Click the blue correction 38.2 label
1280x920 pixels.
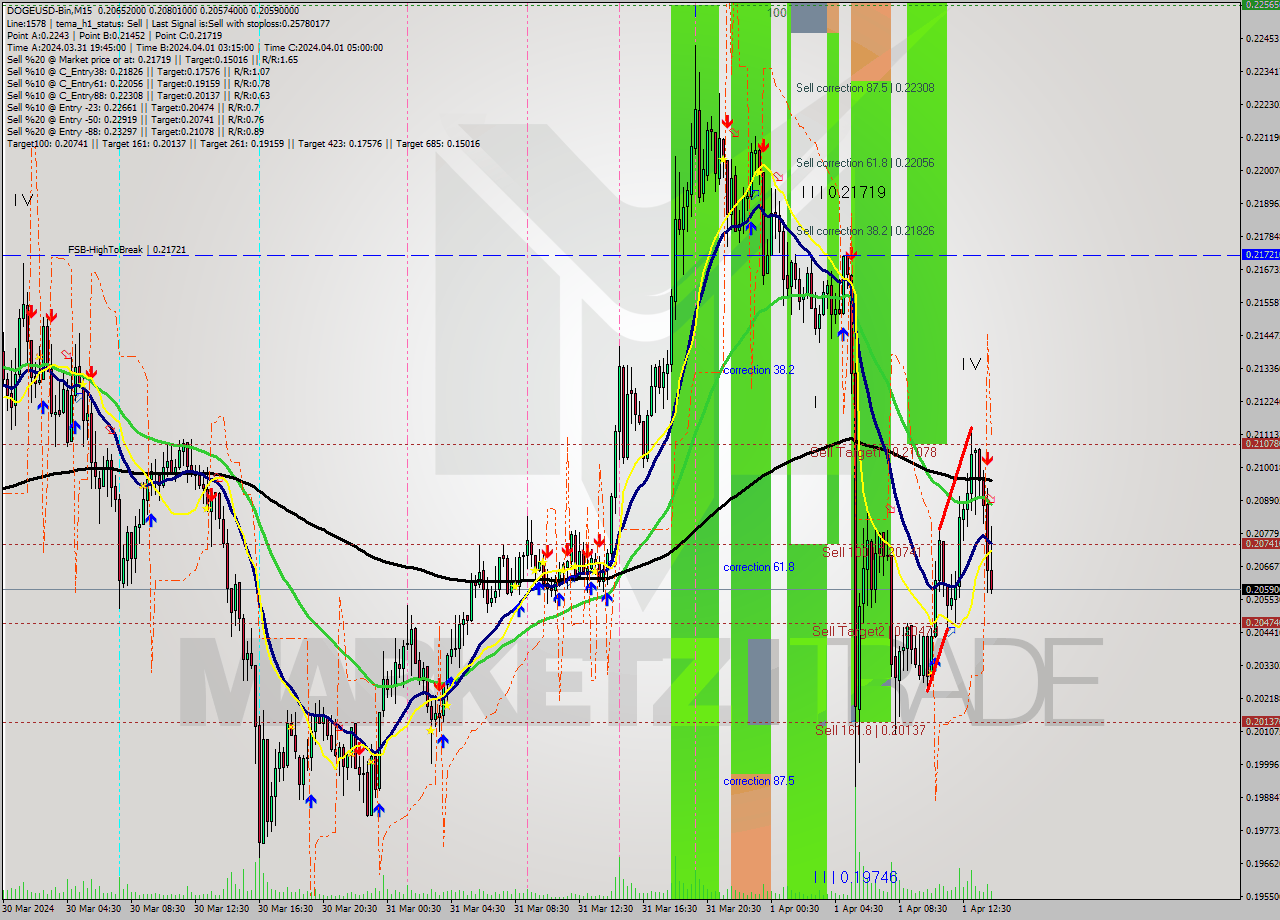click(758, 370)
